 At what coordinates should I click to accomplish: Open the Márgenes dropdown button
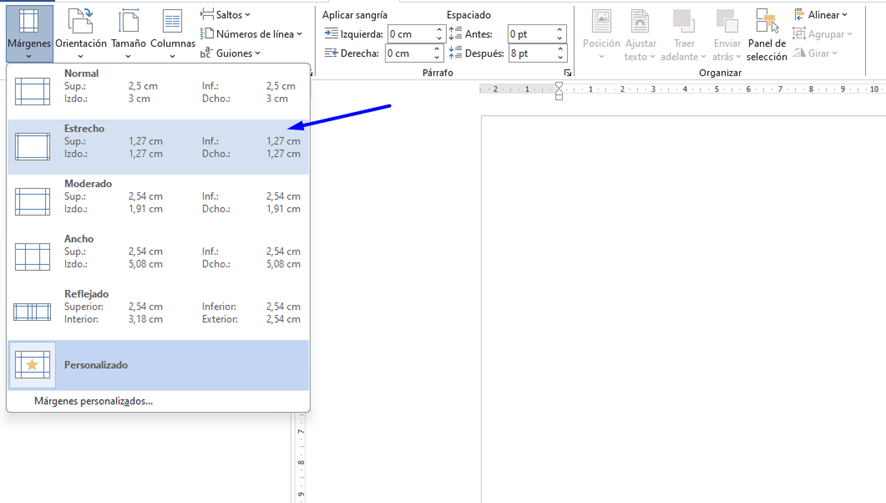point(29,34)
